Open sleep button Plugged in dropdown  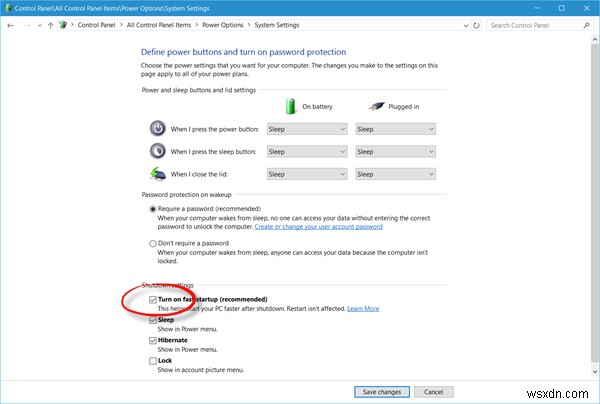coord(396,152)
